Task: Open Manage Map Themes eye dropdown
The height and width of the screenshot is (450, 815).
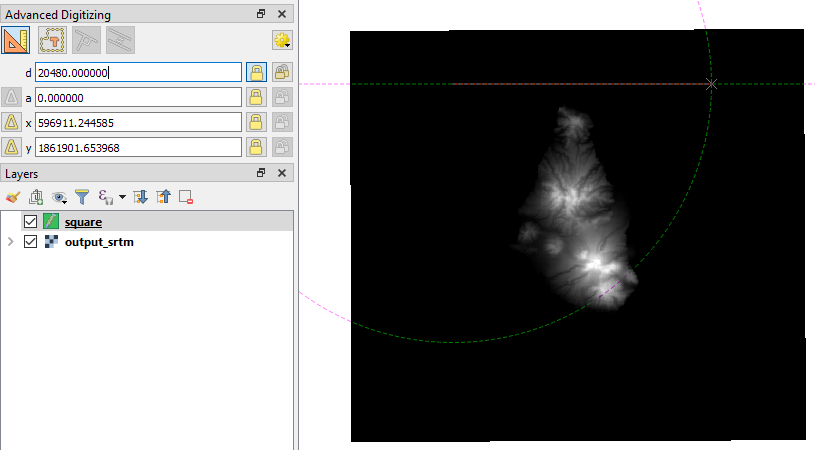Action: point(61,197)
